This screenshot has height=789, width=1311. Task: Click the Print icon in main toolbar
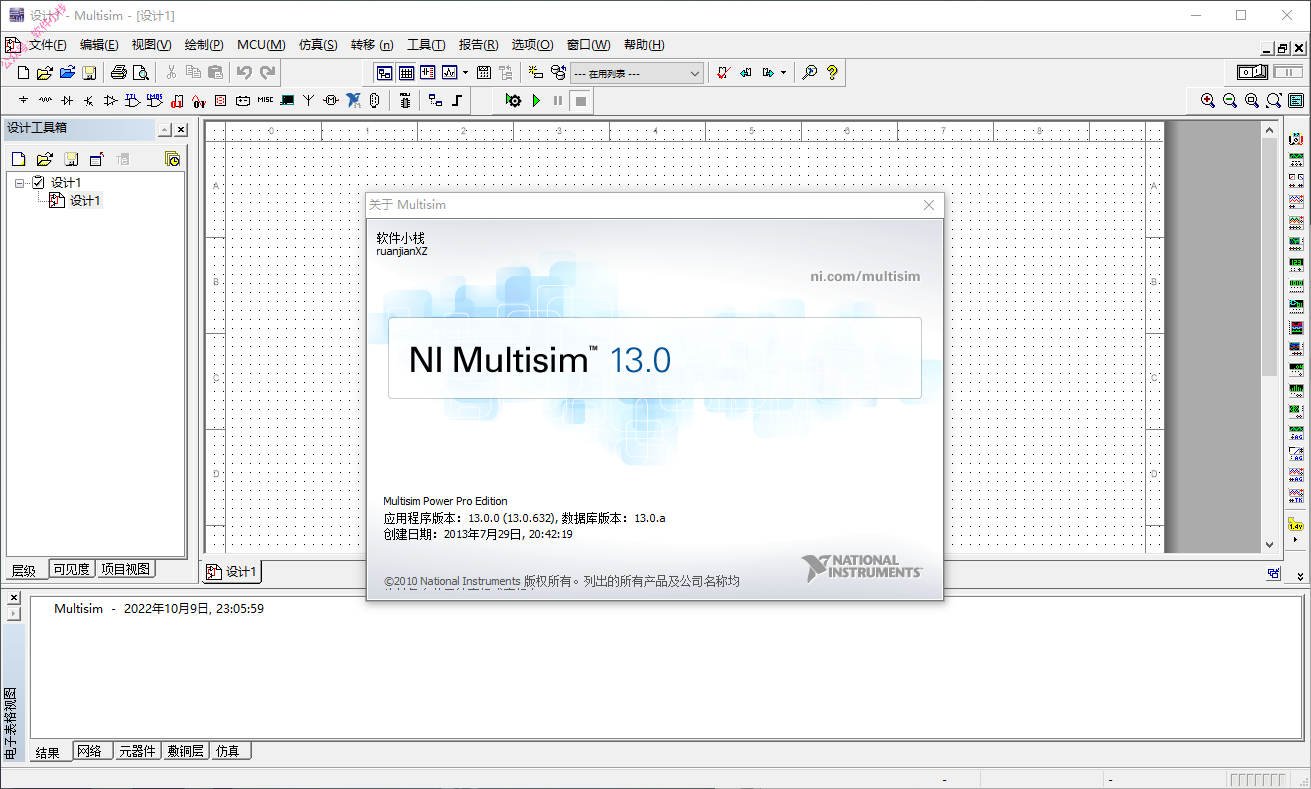(x=119, y=73)
